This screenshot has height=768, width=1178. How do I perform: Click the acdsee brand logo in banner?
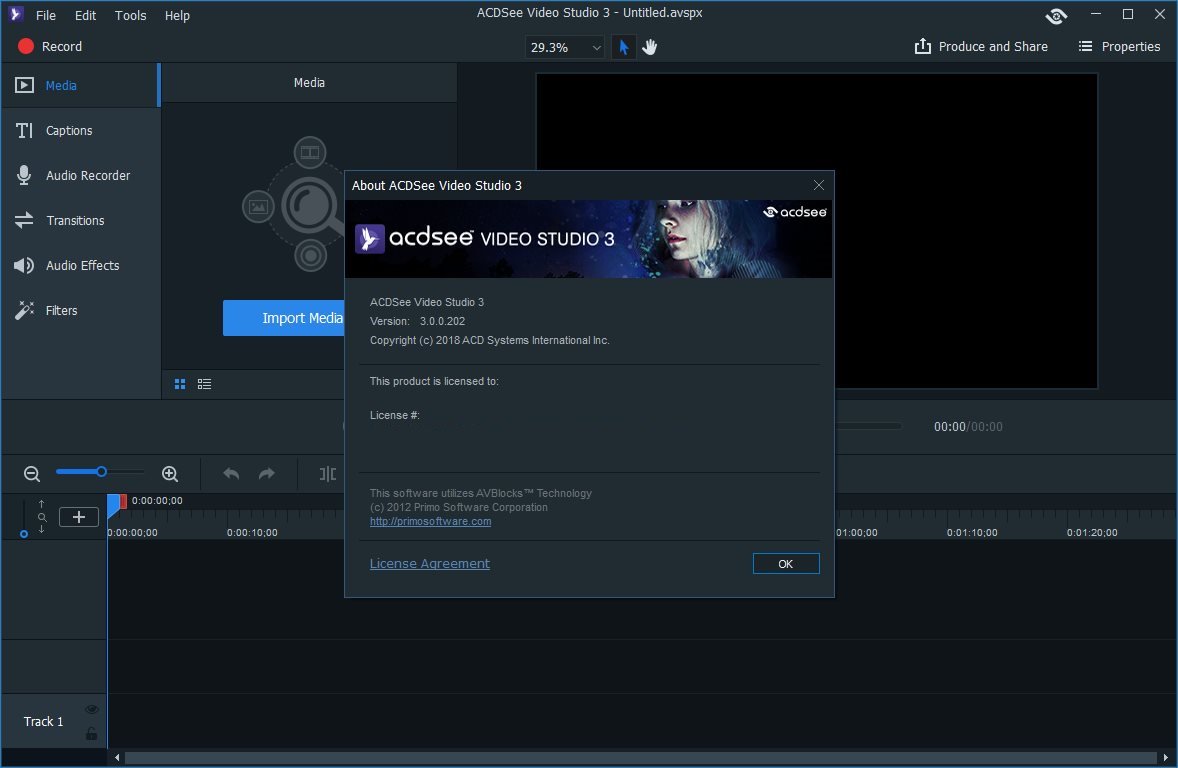point(795,212)
